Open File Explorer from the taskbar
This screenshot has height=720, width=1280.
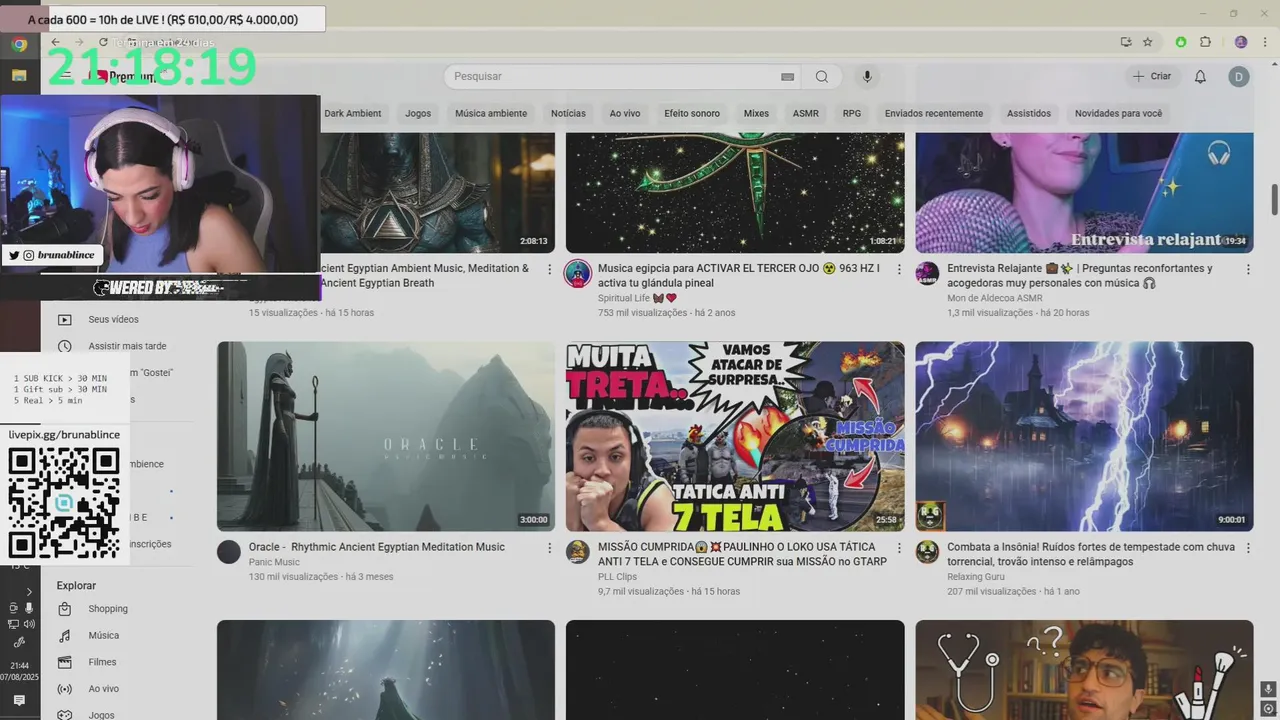(x=19, y=75)
